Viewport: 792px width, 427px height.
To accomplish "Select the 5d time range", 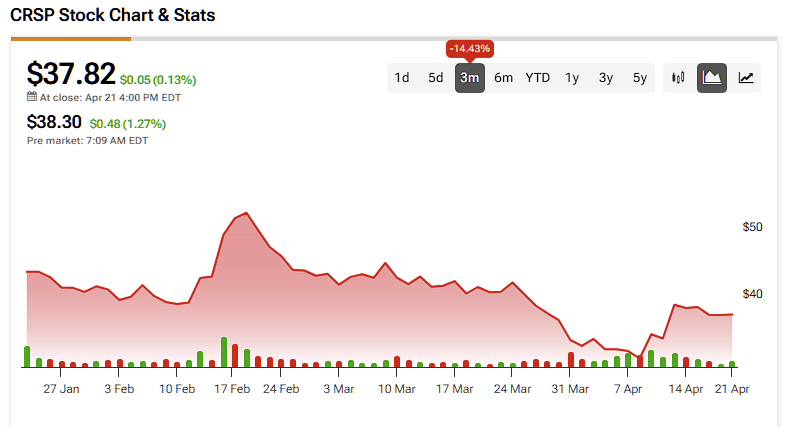I will [x=435, y=78].
